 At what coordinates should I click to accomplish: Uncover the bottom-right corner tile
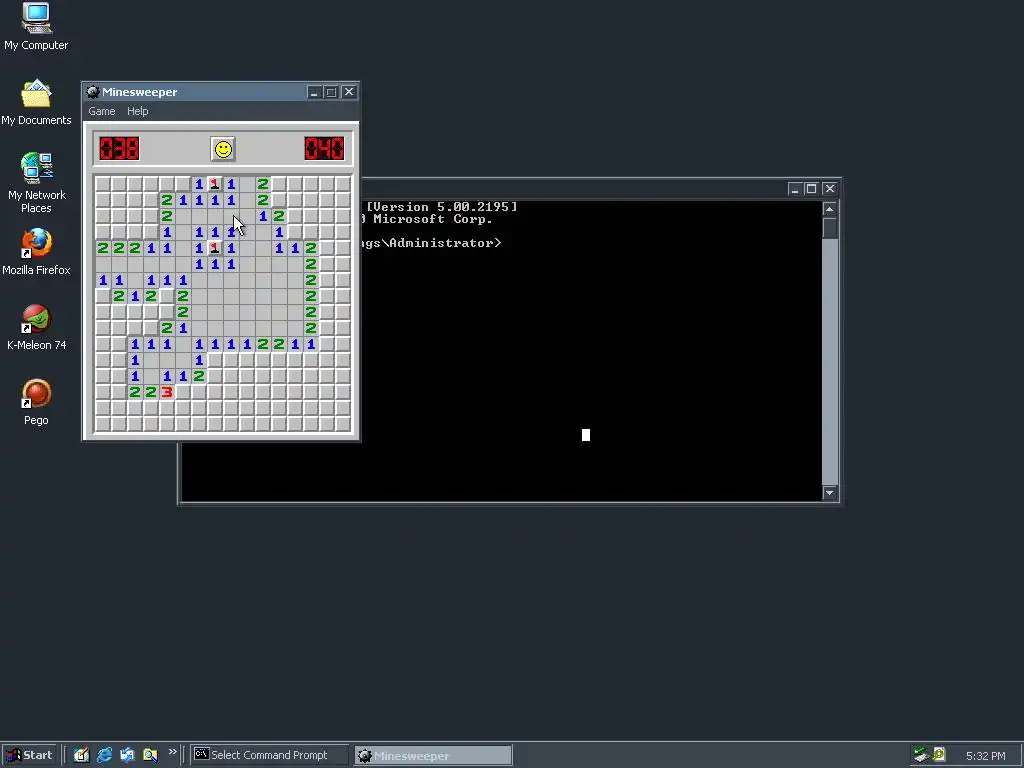343,424
